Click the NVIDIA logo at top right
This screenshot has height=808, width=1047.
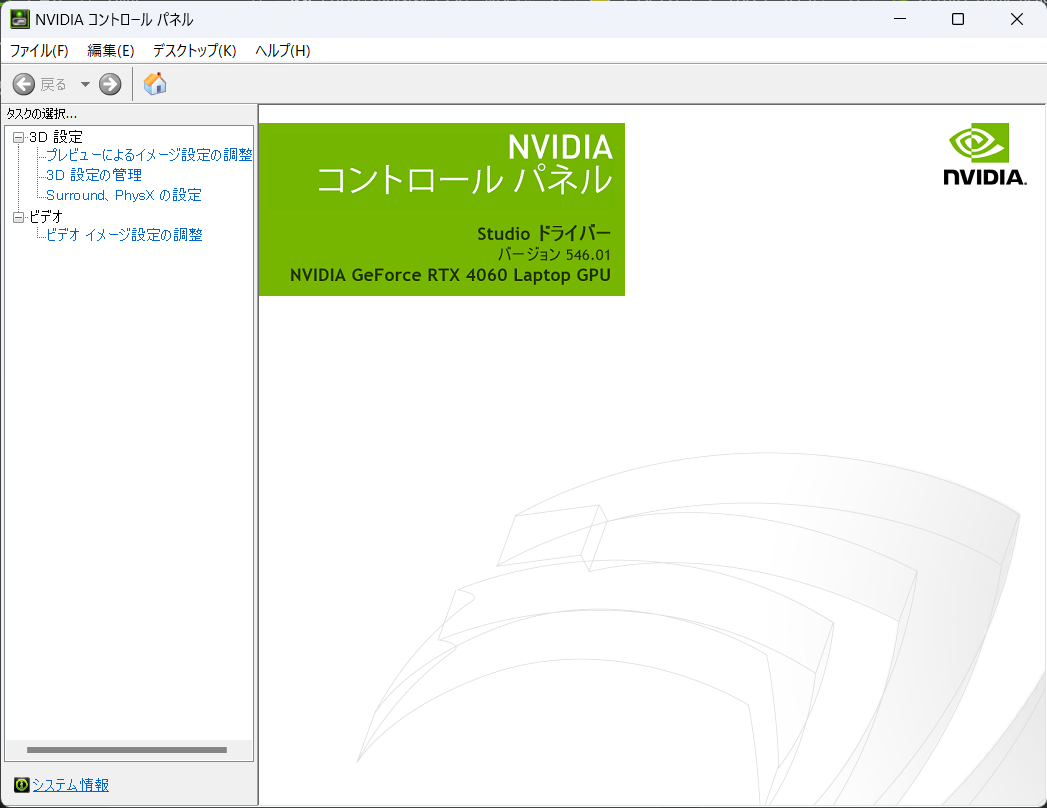[x=983, y=153]
